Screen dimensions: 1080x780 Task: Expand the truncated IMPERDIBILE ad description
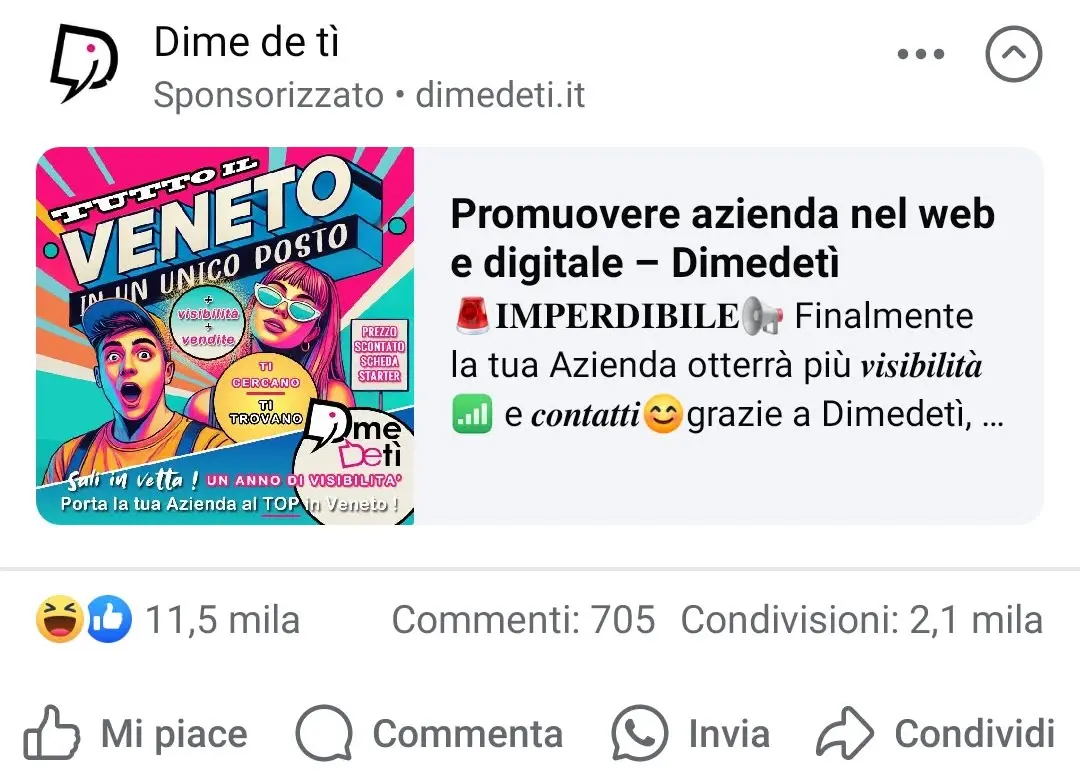(727, 365)
